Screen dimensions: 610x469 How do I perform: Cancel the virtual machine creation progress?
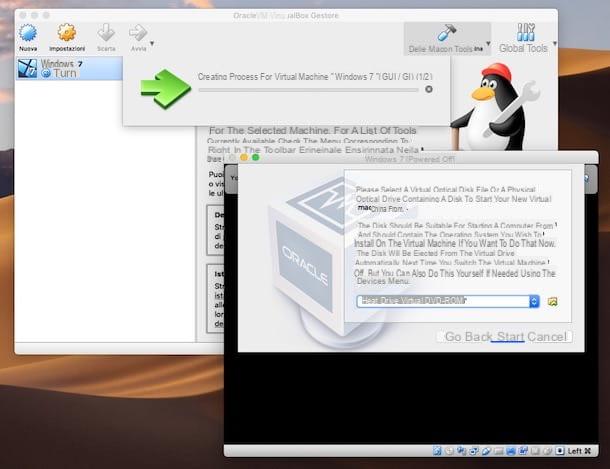[429, 89]
